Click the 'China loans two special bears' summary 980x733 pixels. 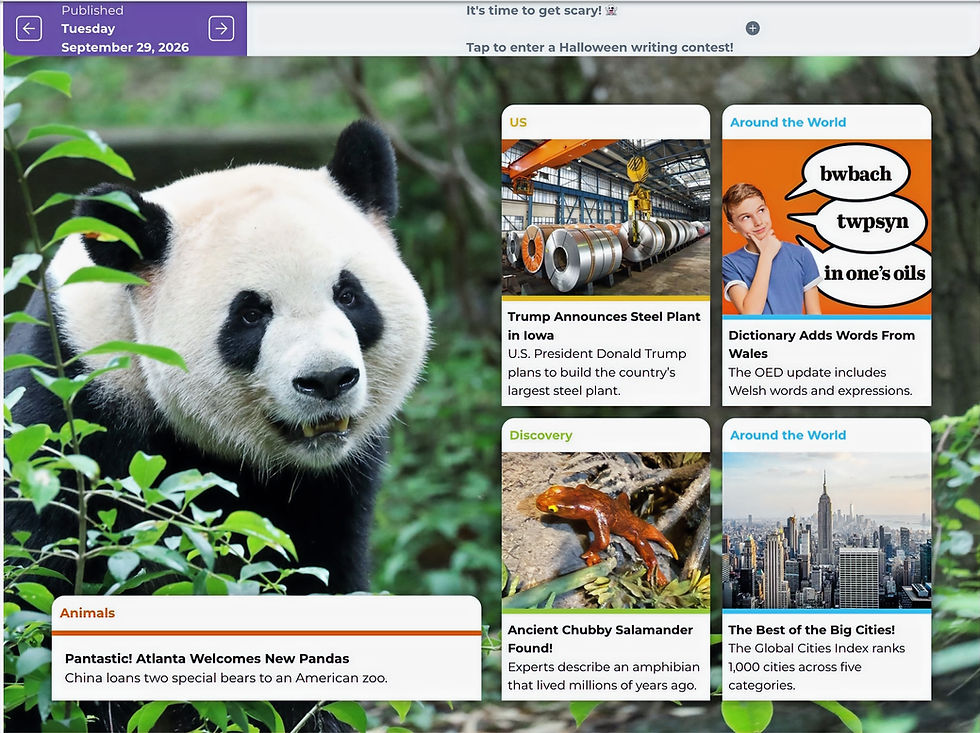coord(226,678)
